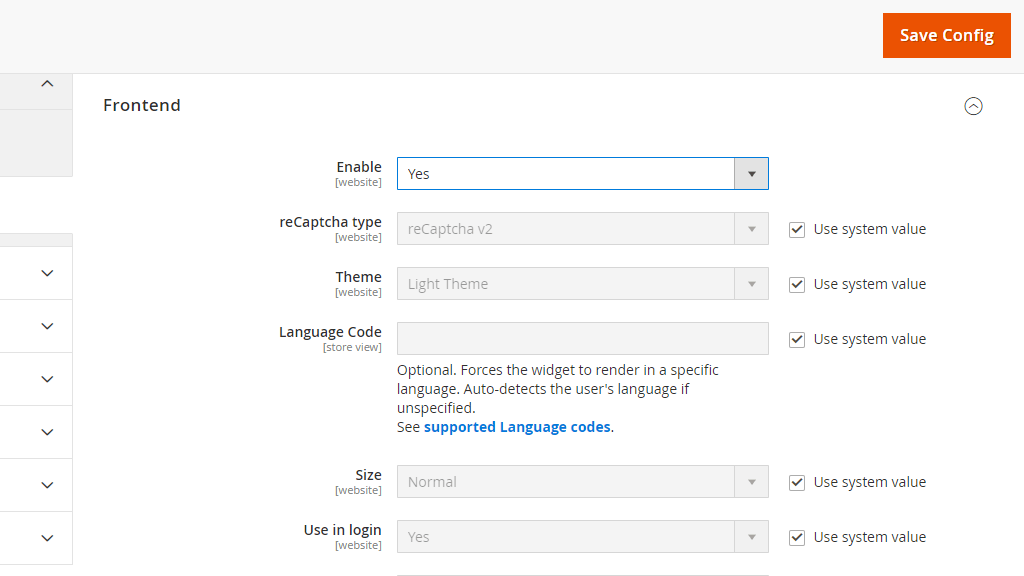The width and height of the screenshot is (1024, 576).
Task: Collapse the sidebar section with up chevron
Action: (47, 84)
